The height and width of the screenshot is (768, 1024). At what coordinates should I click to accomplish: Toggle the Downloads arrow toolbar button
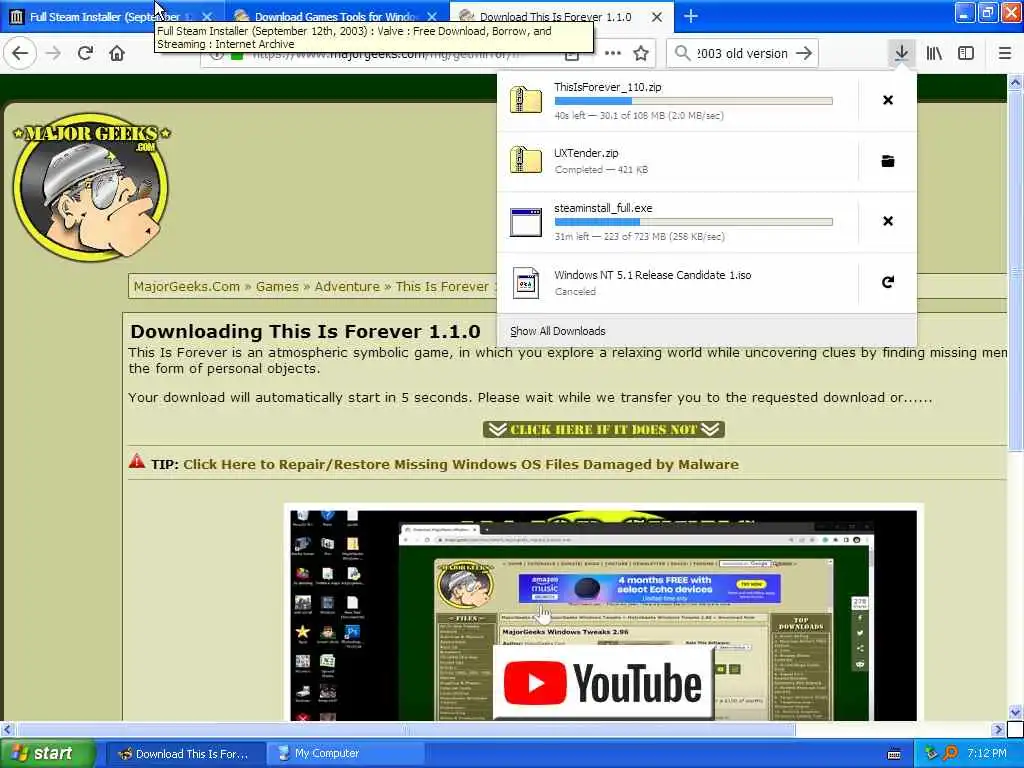[901, 53]
